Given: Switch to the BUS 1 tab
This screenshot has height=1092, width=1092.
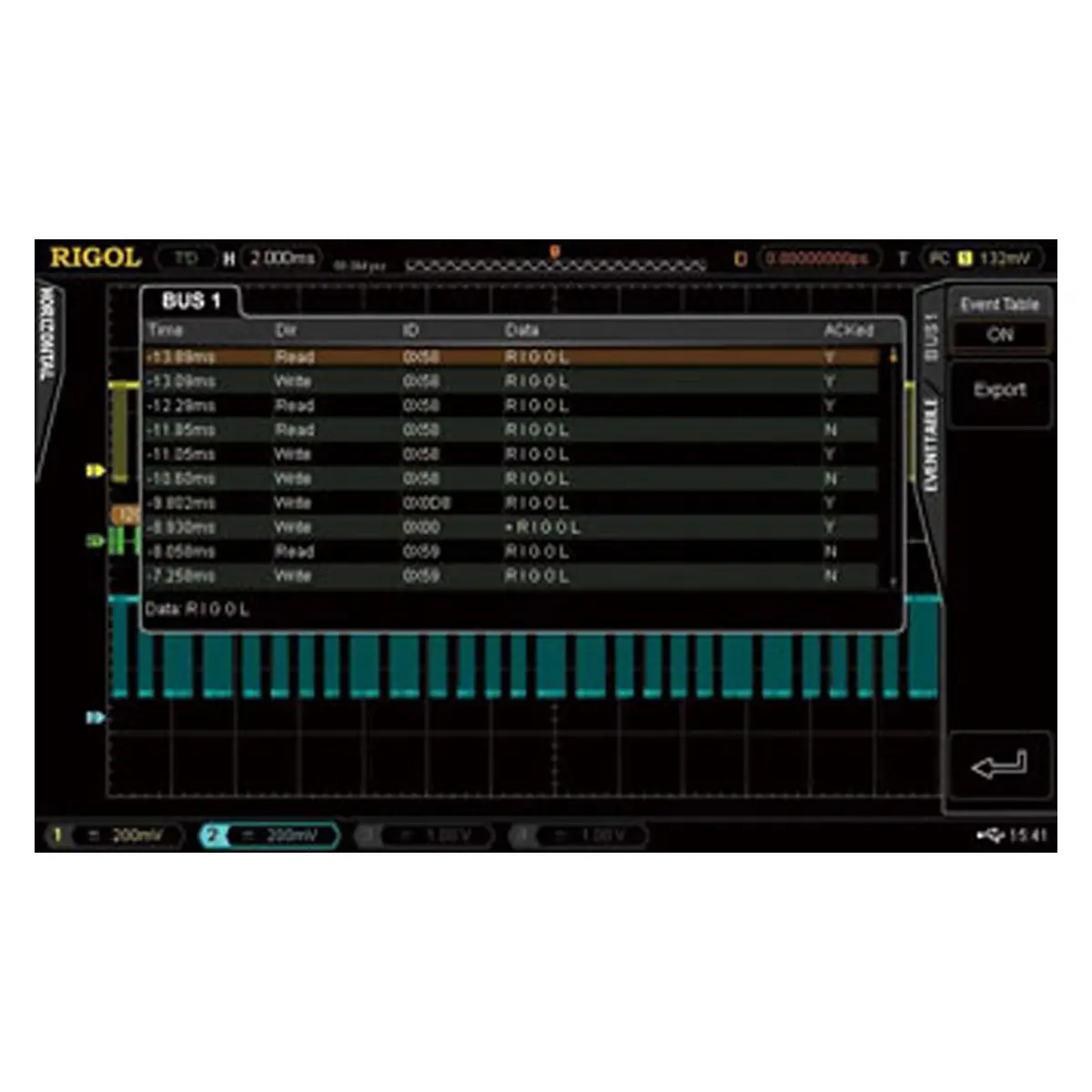Looking at the screenshot, I should pyautogui.click(x=191, y=301).
